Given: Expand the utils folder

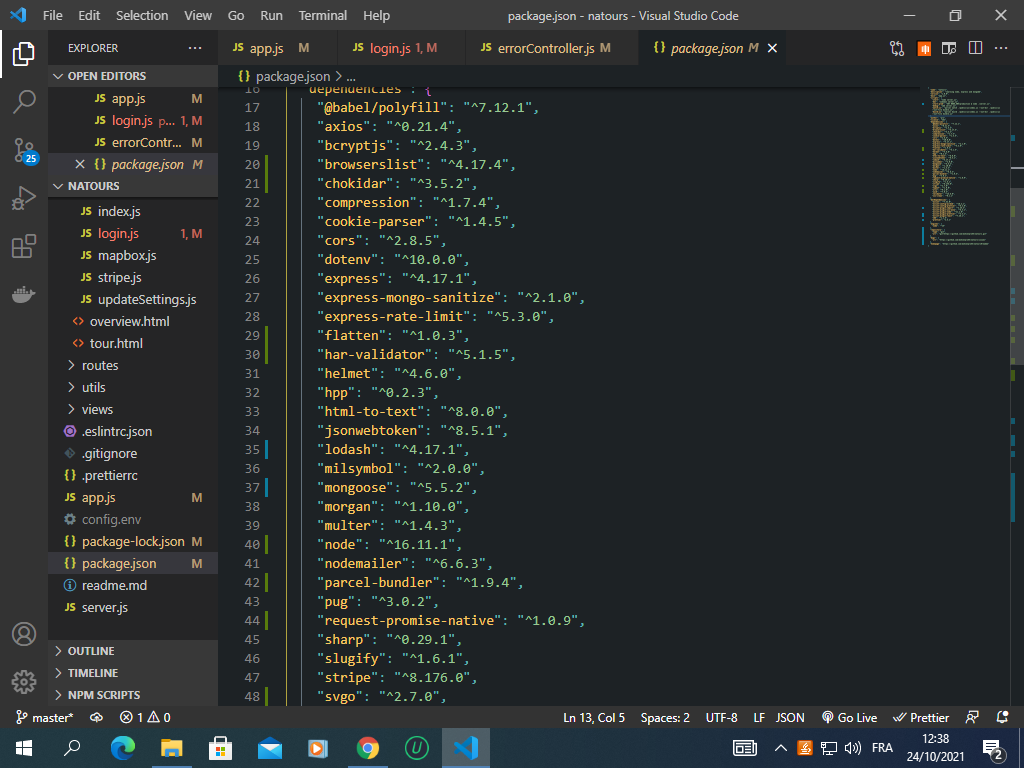Looking at the screenshot, I should [133, 387].
